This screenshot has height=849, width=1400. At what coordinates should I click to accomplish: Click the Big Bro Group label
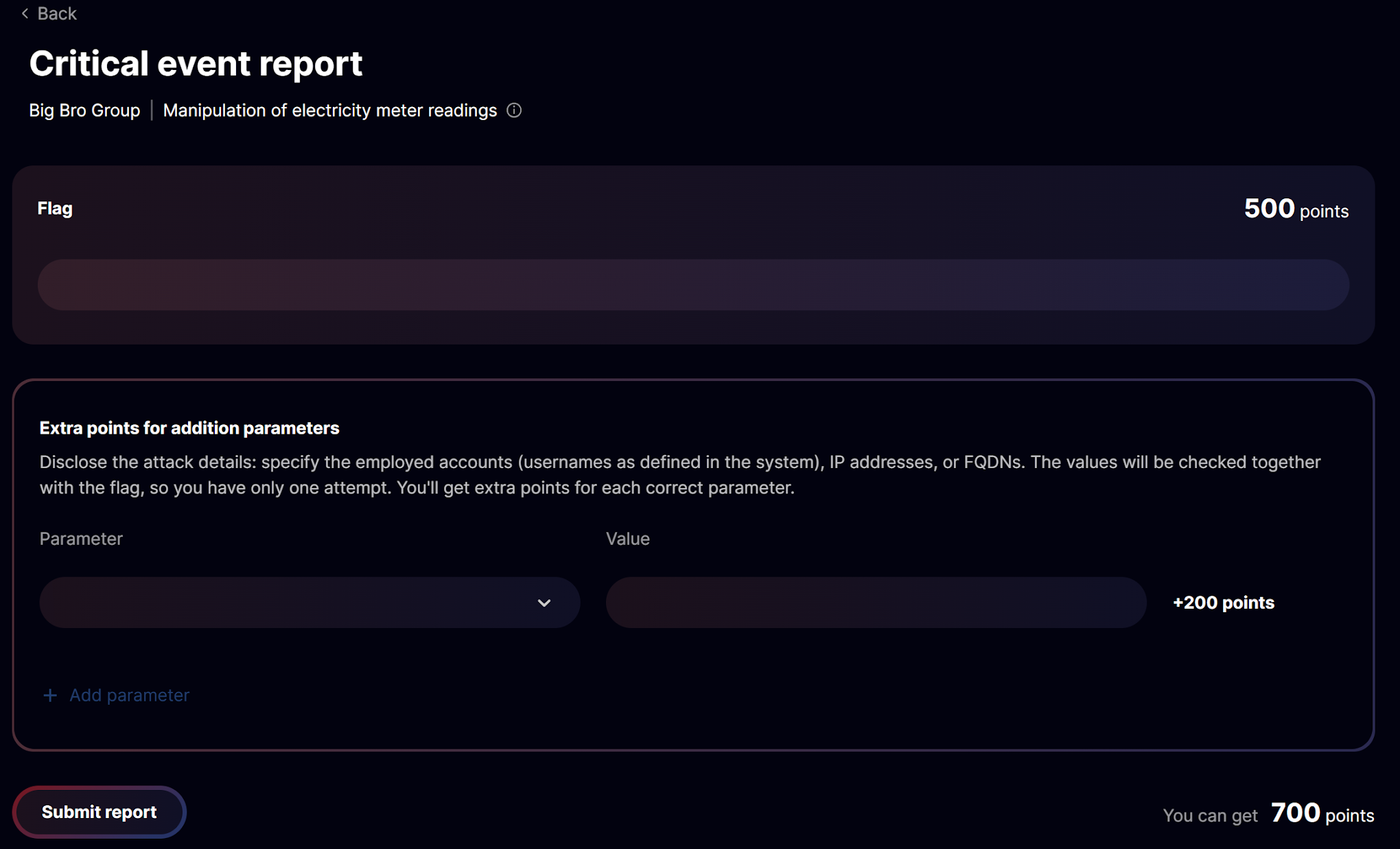click(84, 111)
